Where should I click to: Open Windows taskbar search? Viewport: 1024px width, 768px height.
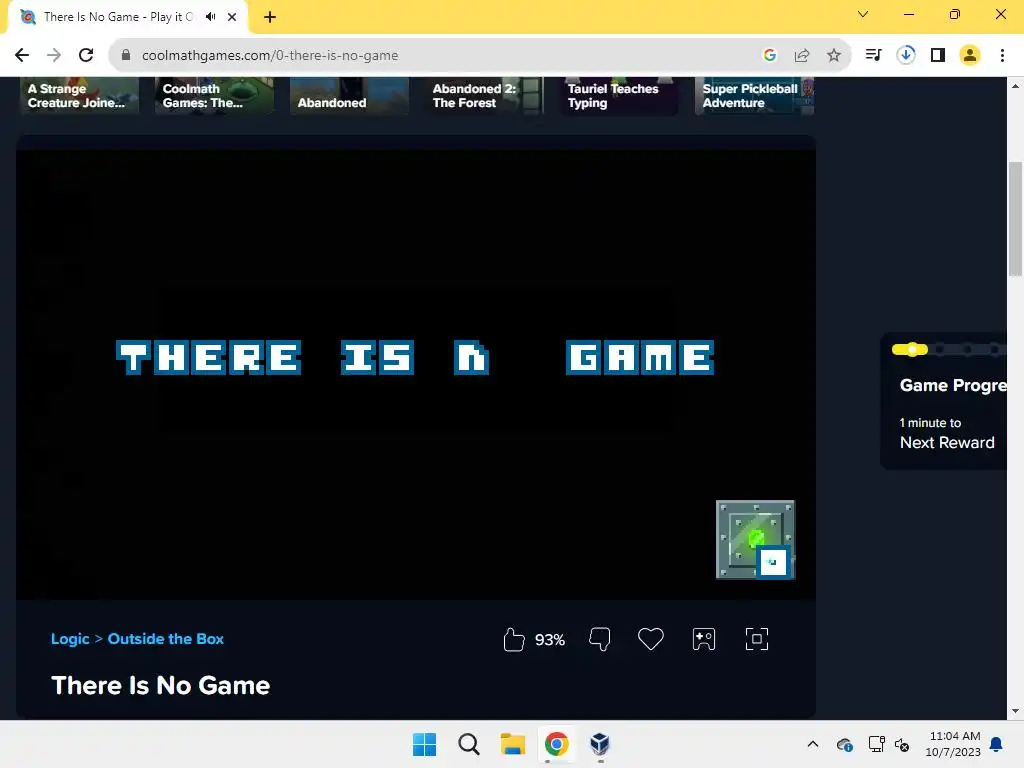coord(468,744)
